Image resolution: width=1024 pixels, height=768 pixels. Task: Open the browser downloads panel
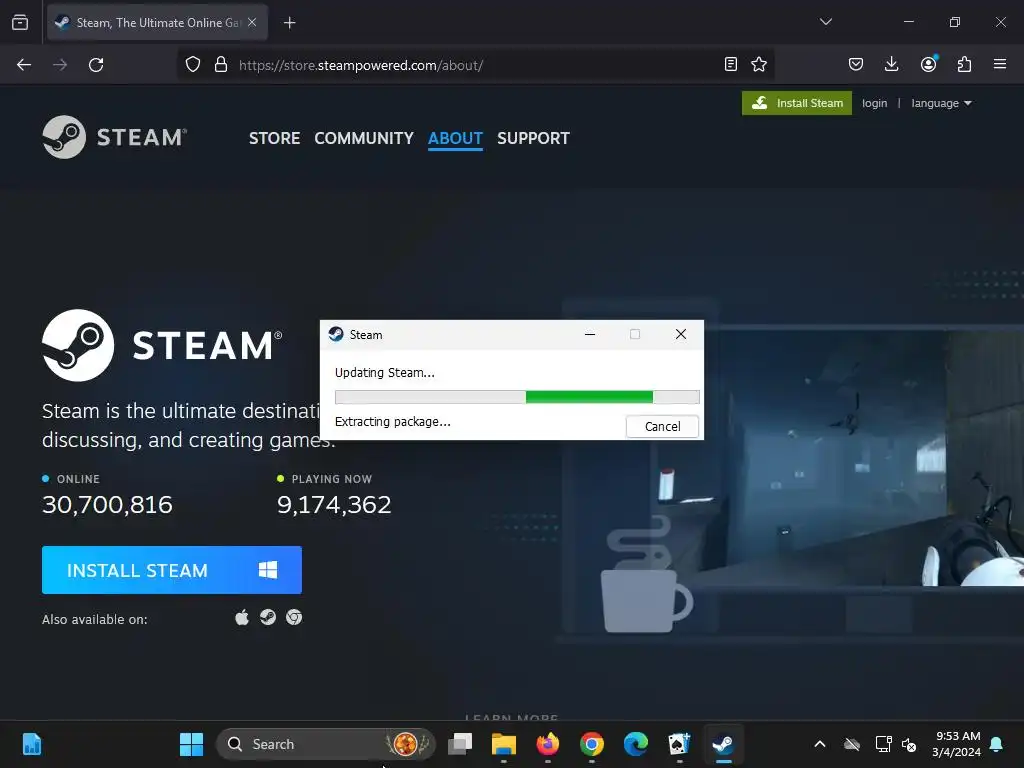point(891,64)
